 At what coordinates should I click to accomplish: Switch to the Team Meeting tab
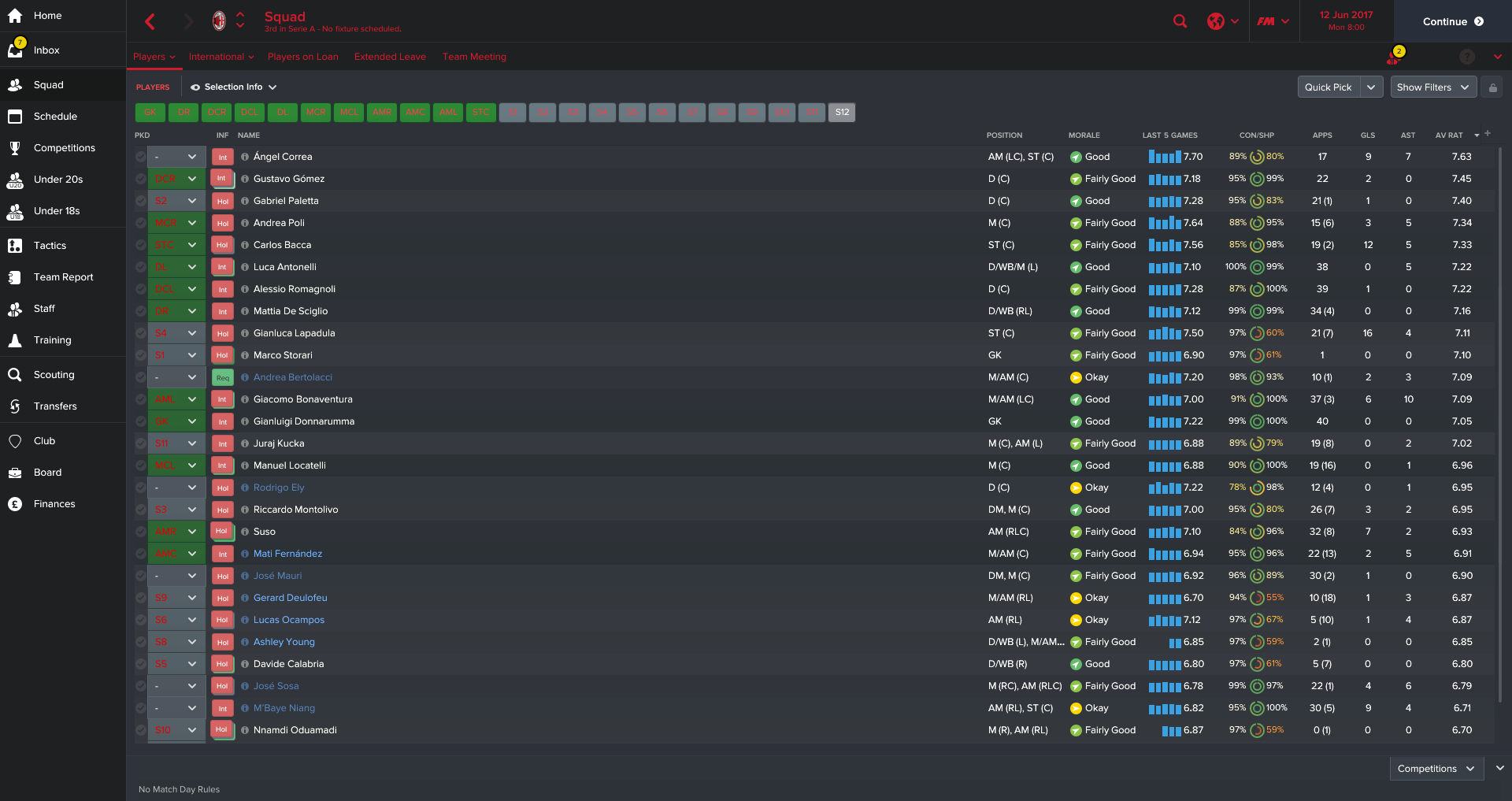tap(474, 57)
